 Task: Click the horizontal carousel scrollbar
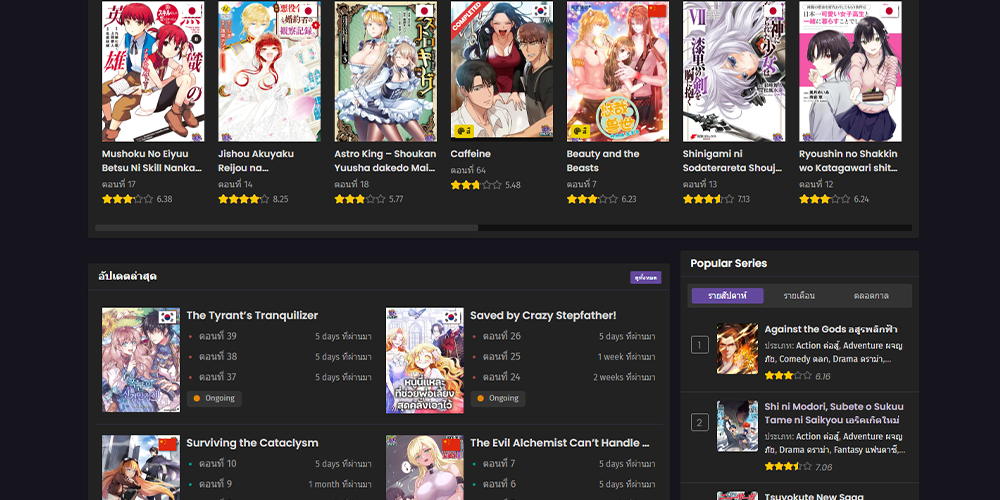click(503, 228)
